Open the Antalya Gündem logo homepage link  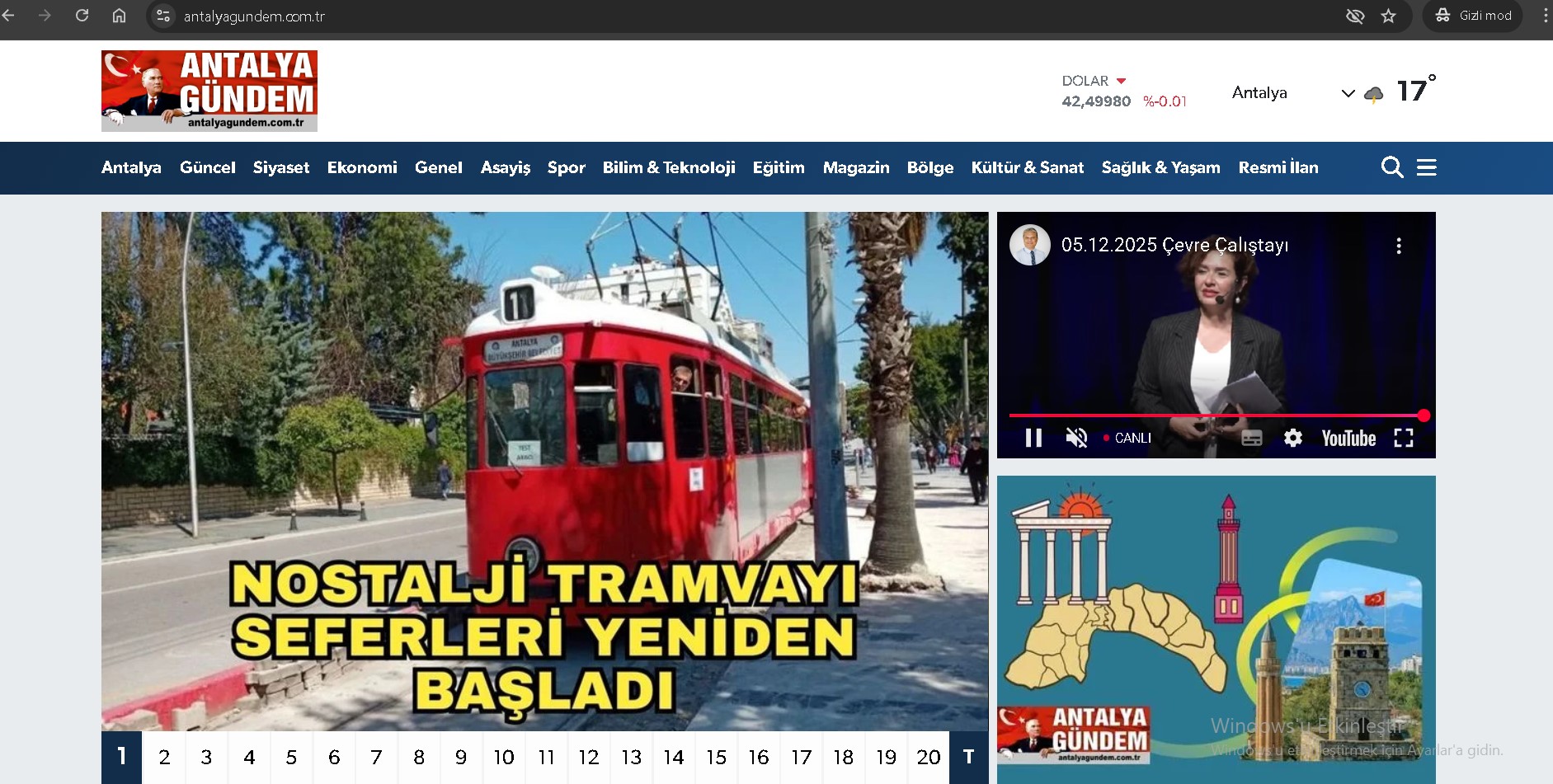(x=208, y=91)
